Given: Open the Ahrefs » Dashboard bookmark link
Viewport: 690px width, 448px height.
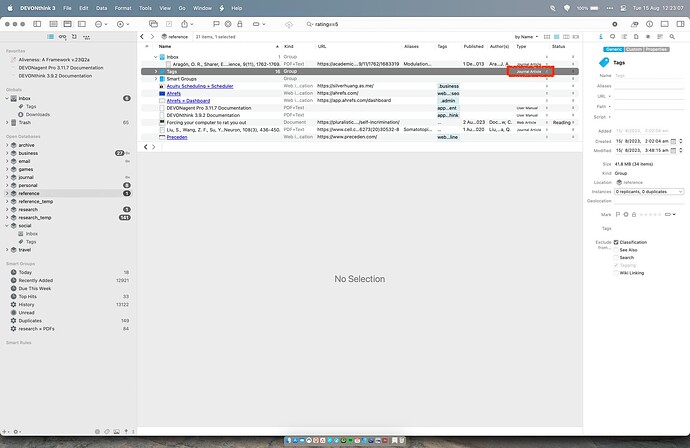Looking at the screenshot, I should [188, 101].
